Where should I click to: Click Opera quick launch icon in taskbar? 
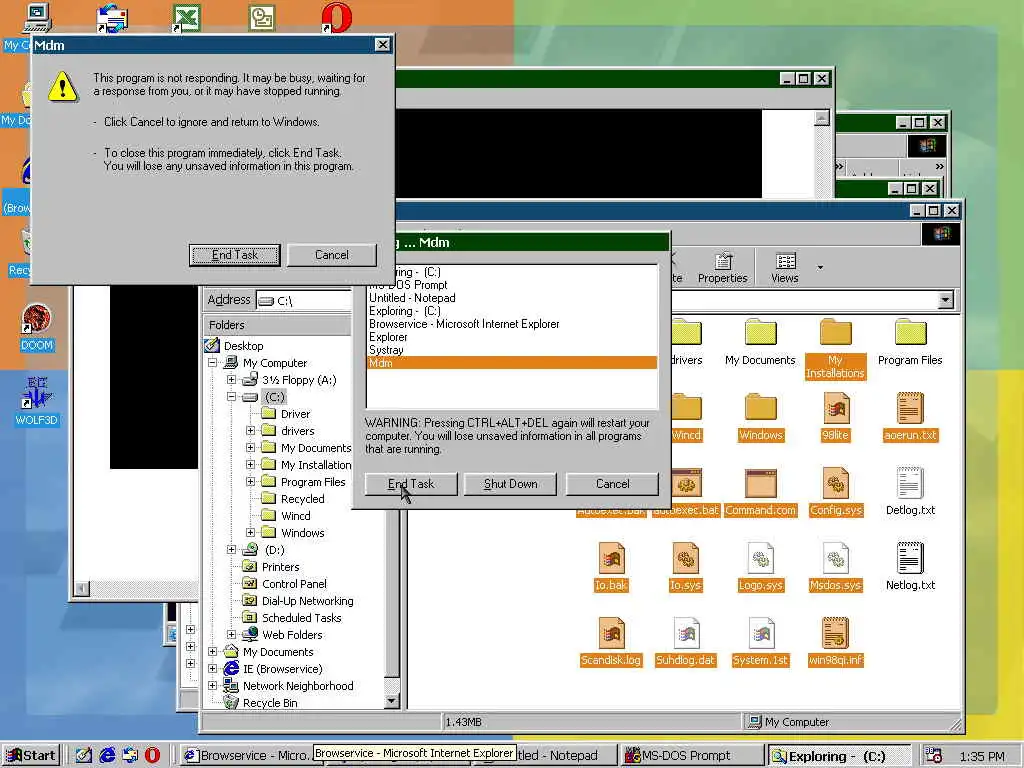152,756
